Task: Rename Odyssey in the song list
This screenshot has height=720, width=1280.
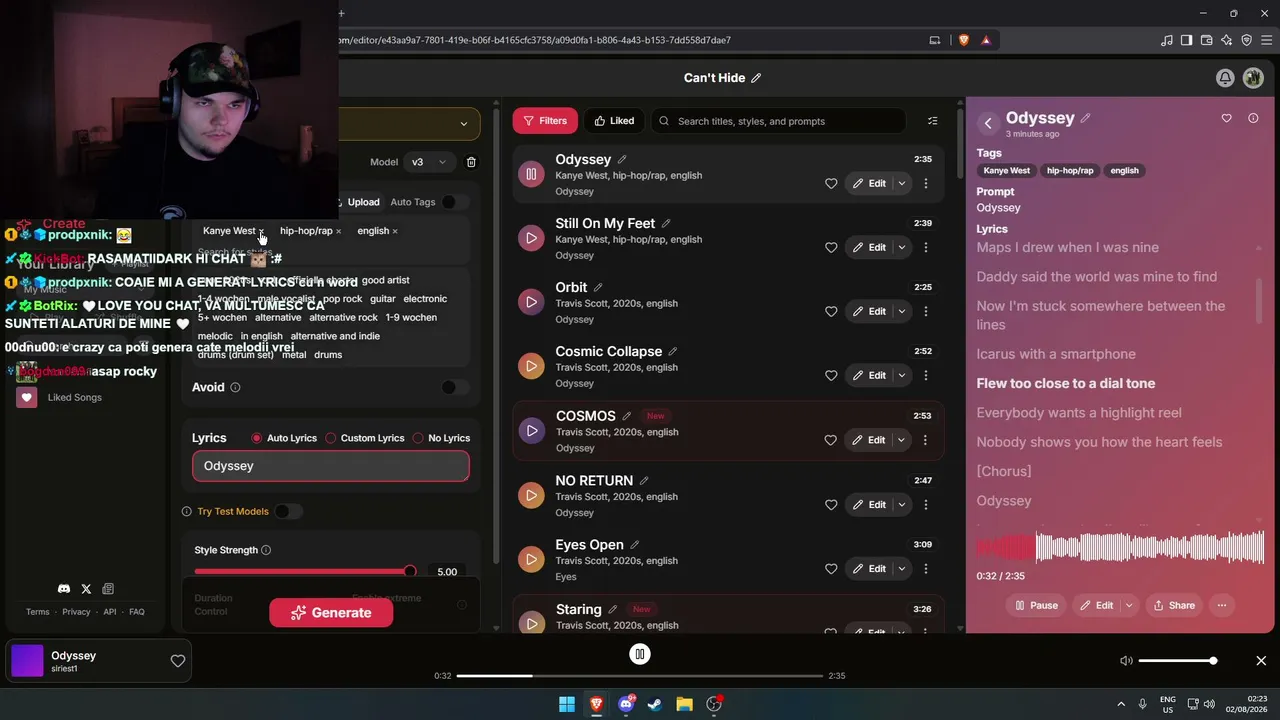Action: pyautogui.click(x=622, y=159)
